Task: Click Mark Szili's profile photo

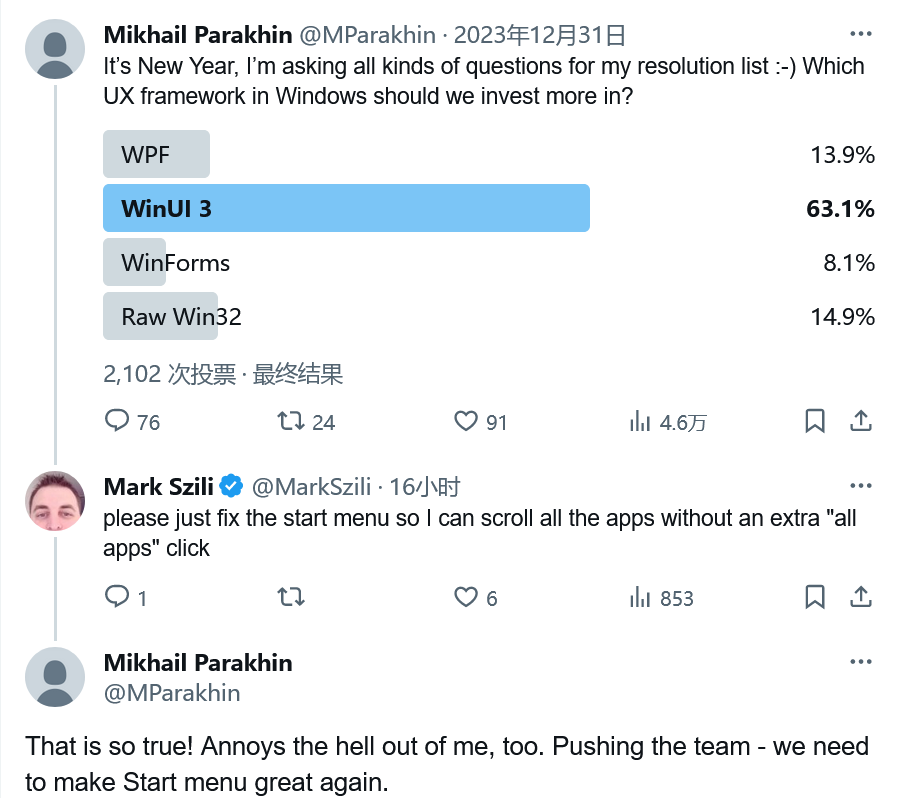Action: (55, 501)
